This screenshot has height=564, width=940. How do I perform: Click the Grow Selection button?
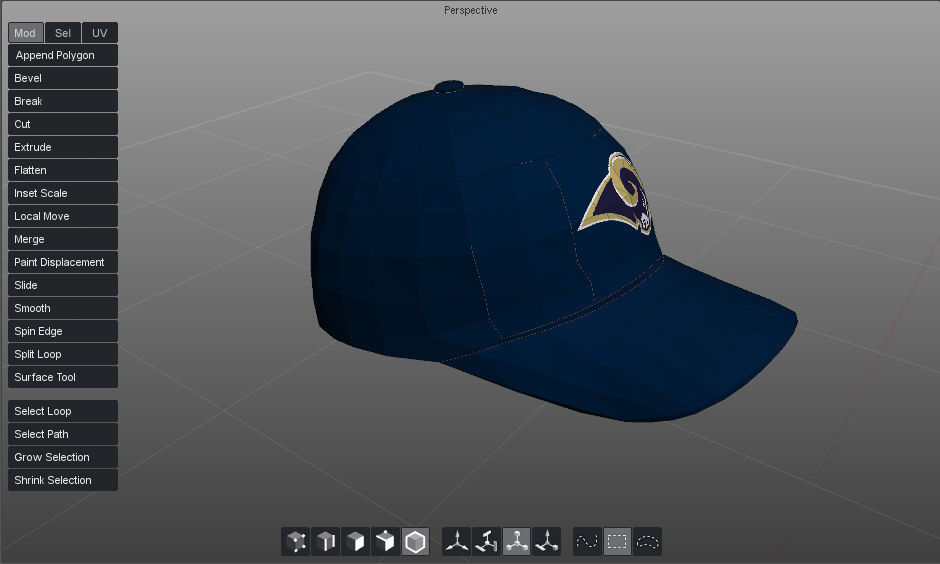pos(63,457)
